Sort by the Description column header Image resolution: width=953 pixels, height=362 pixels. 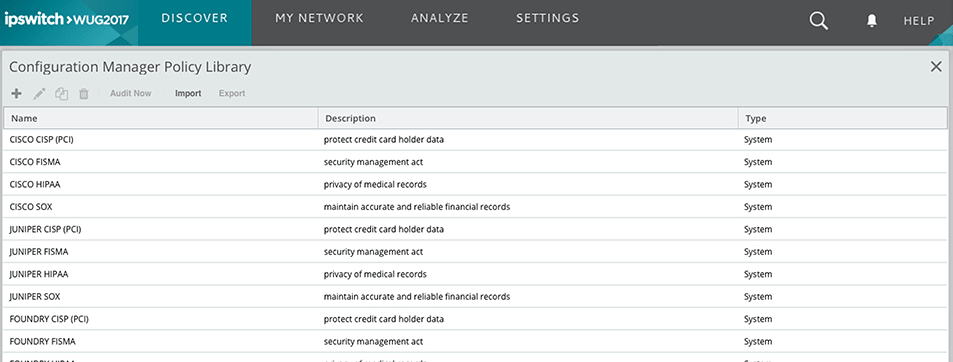pyautogui.click(x=528, y=118)
